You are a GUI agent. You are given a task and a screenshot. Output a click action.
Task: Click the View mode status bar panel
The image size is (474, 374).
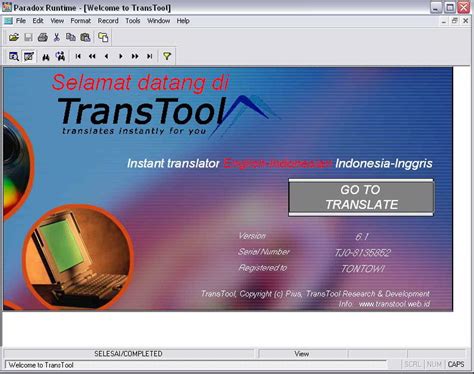coord(302,354)
